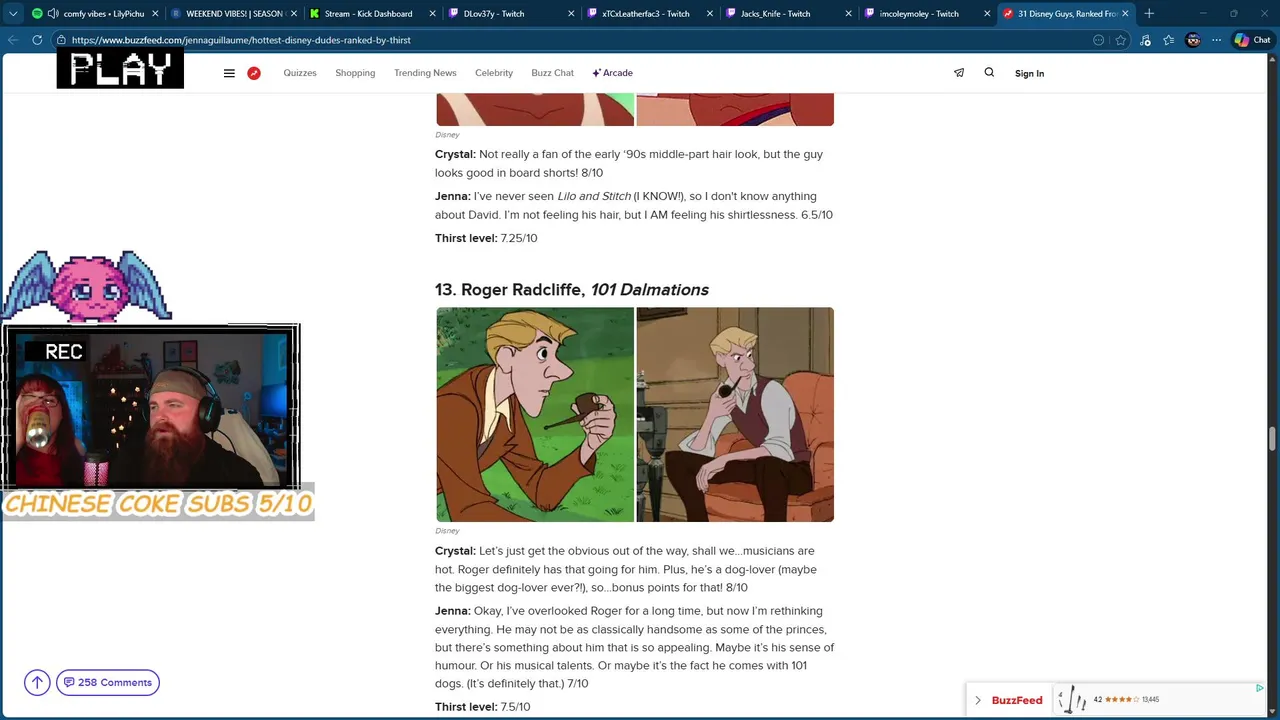Open the Quizzes nav link
Screen dimensions: 1280x720
click(x=300, y=73)
